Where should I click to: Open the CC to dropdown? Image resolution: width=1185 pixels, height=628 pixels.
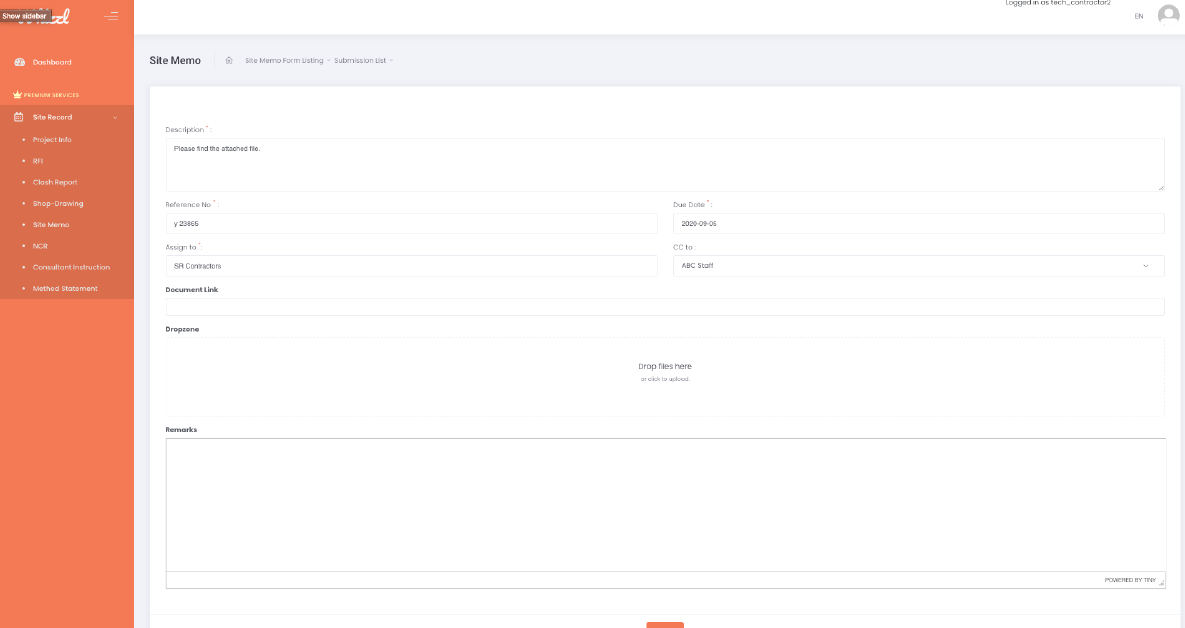(918, 266)
